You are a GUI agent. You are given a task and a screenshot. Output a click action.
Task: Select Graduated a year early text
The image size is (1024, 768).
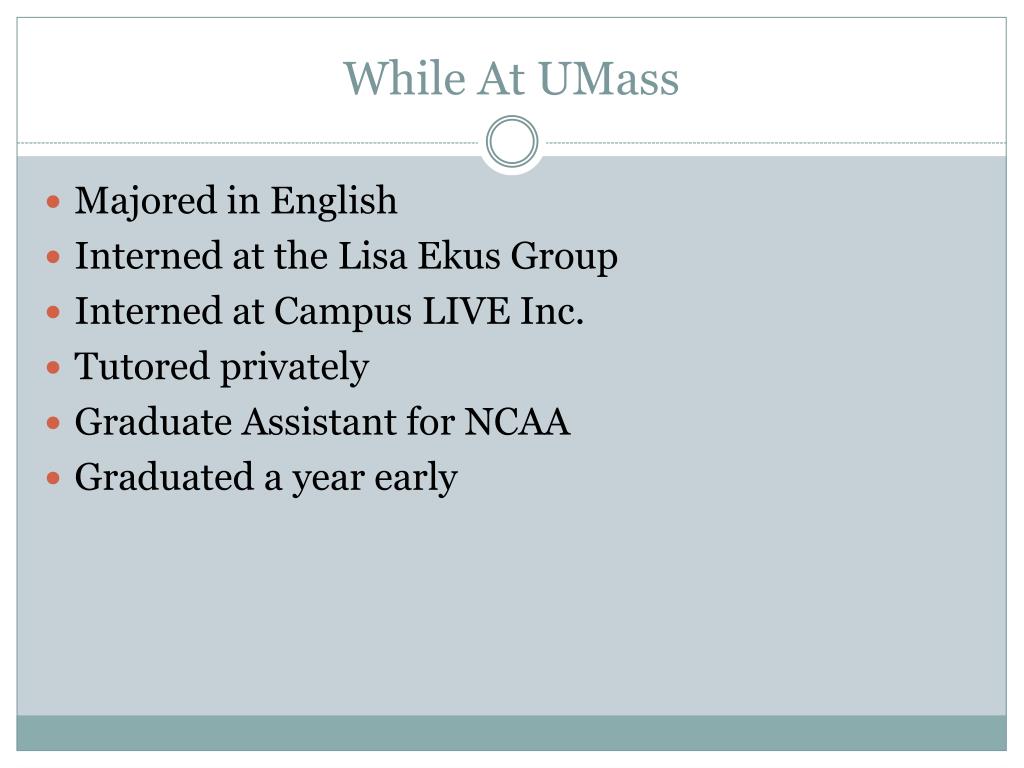click(266, 478)
